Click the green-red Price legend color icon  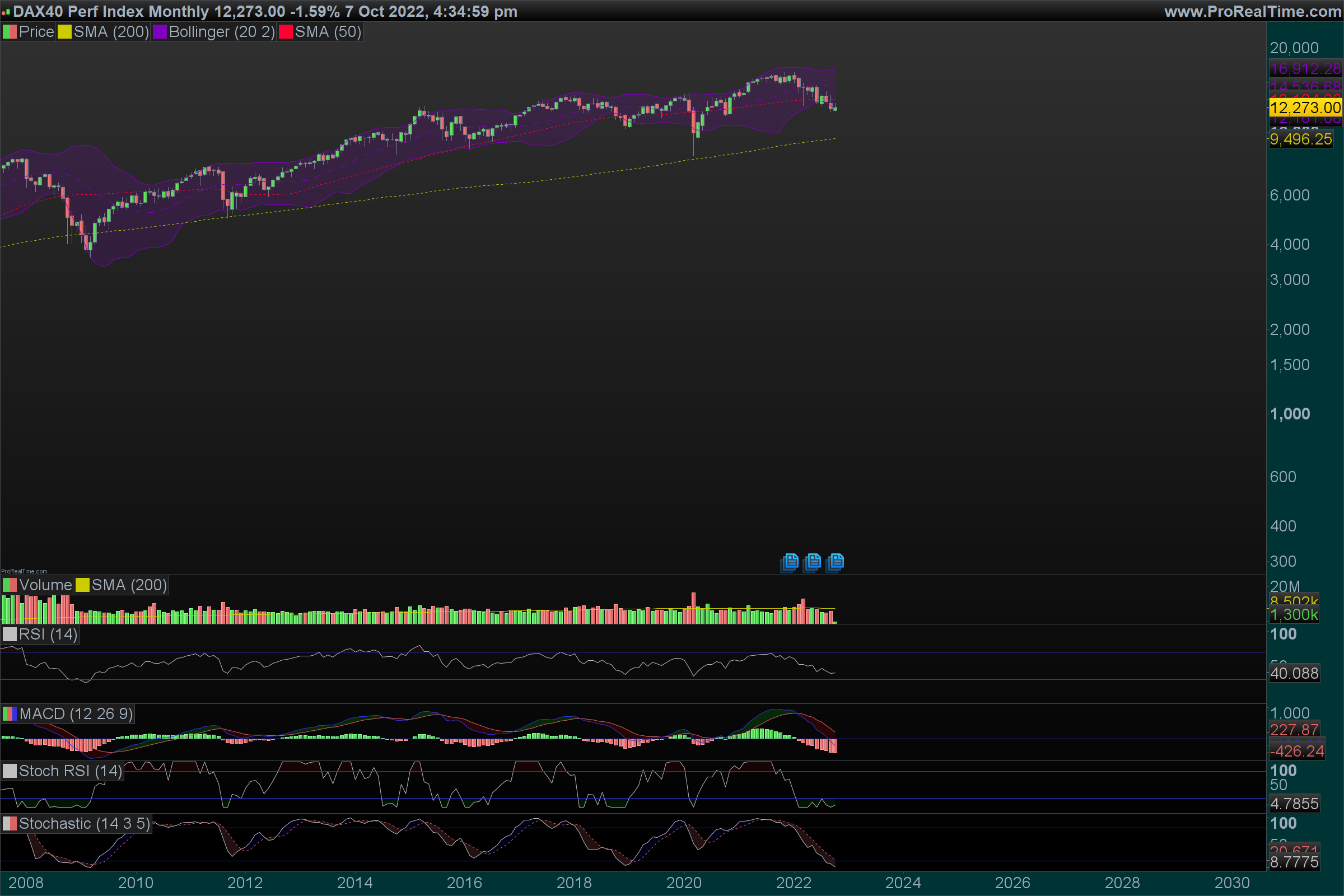point(9,32)
